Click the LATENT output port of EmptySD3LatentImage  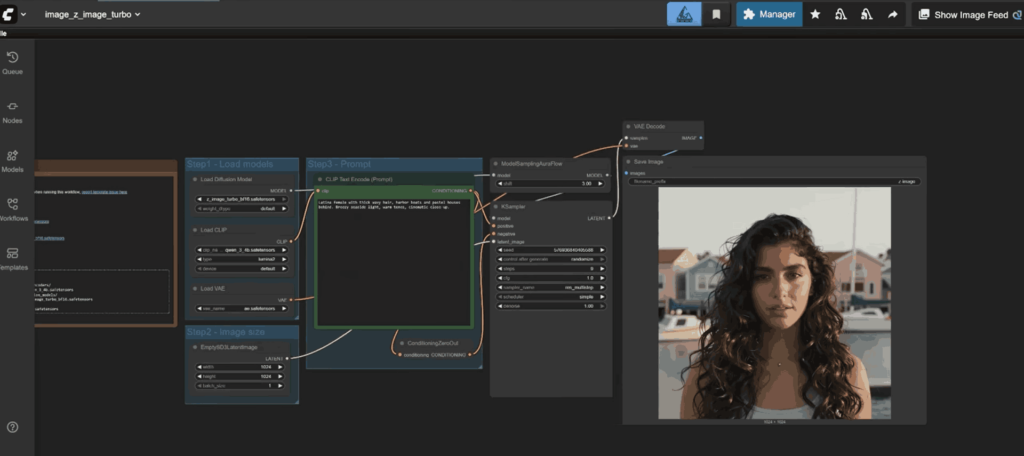pyautogui.click(x=287, y=359)
